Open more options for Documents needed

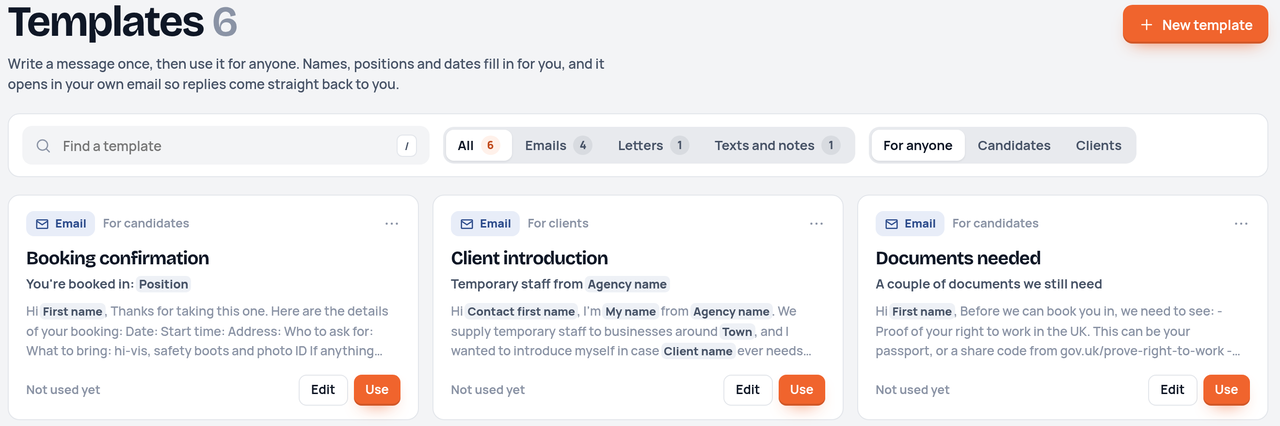tap(1241, 224)
